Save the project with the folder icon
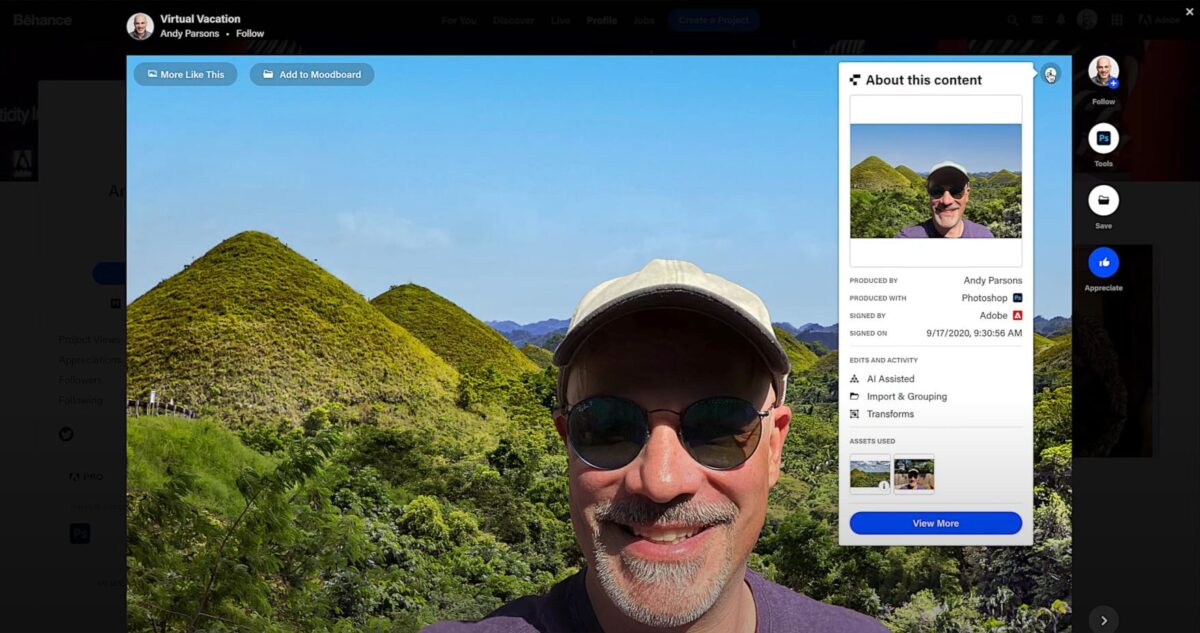Screen dimensions: 1200x633 [1103, 200]
